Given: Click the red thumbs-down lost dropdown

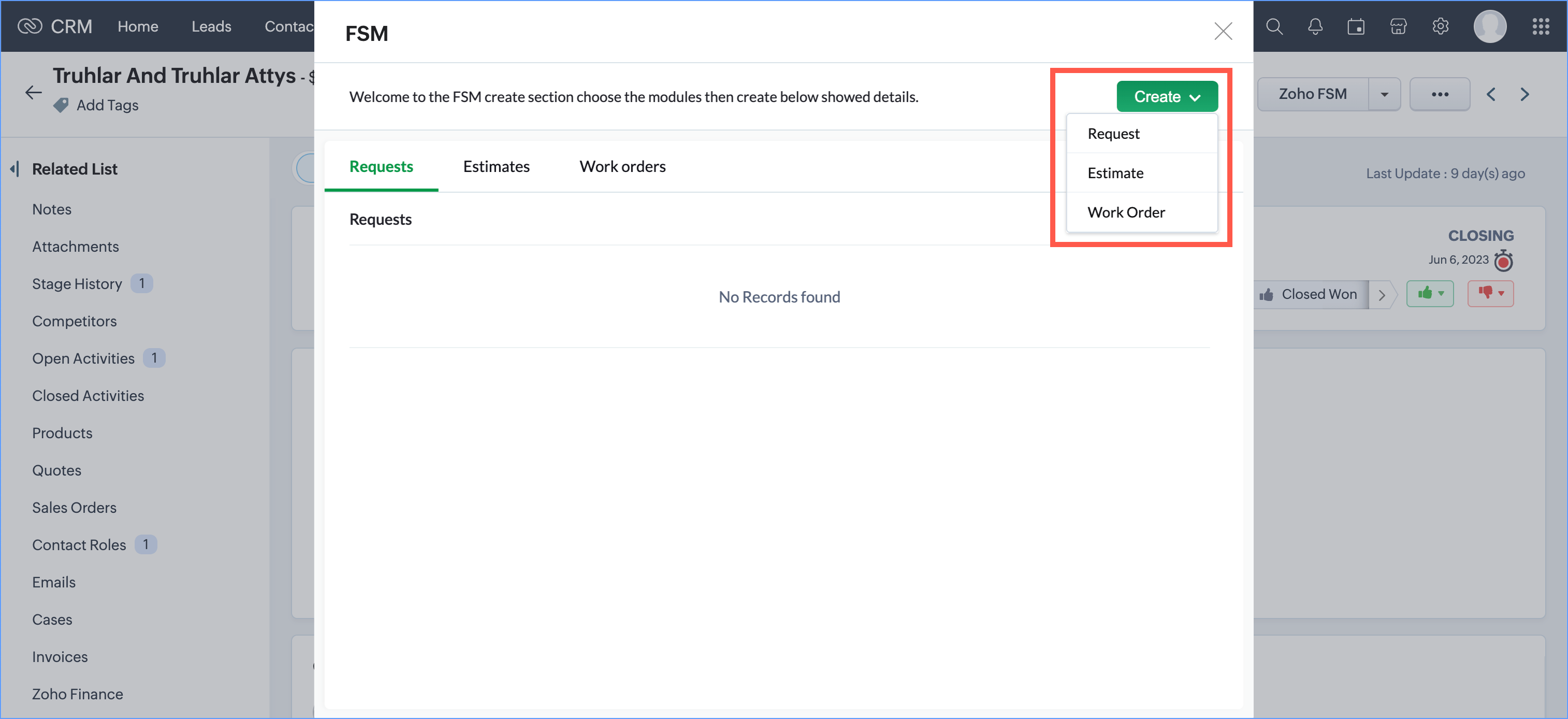Looking at the screenshot, I should click(x=1490, y=293).
